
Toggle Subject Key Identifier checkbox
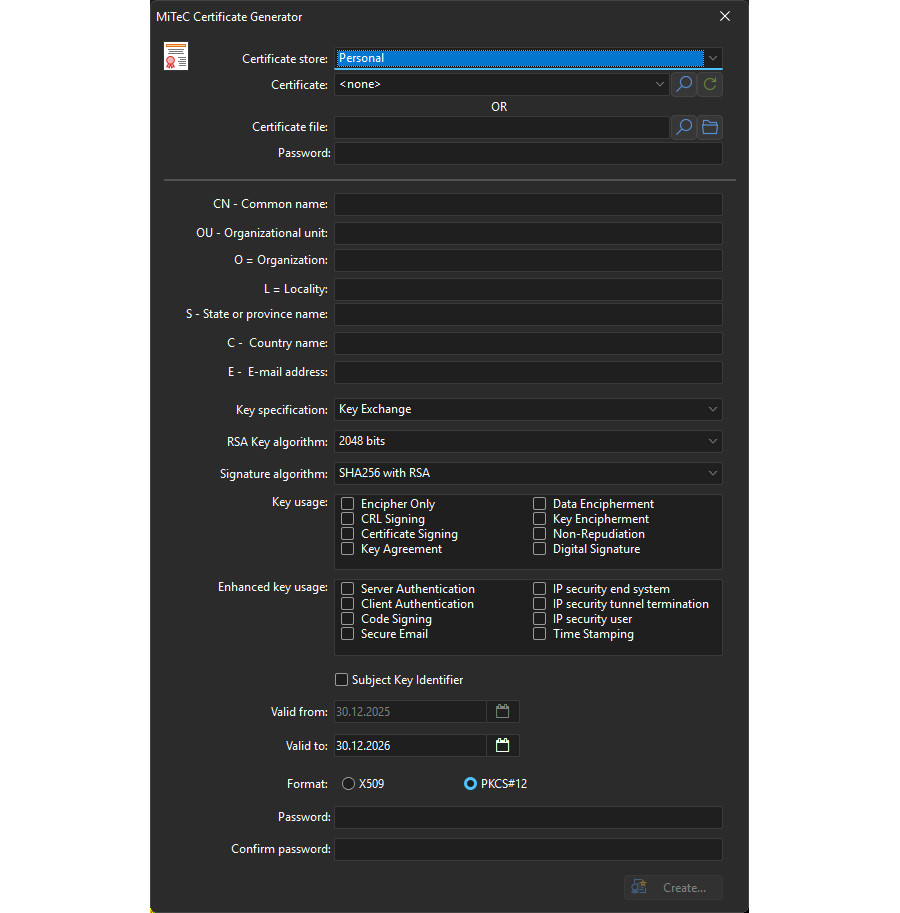point(342,680)
